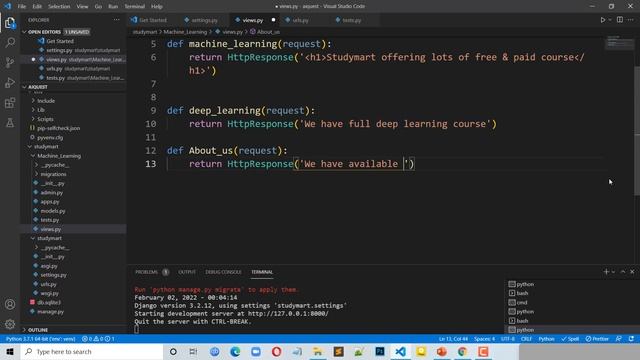Maximize the terminal panel size
Image resolution: width=640 pixels, height=360 pixels.
[623, 272]
